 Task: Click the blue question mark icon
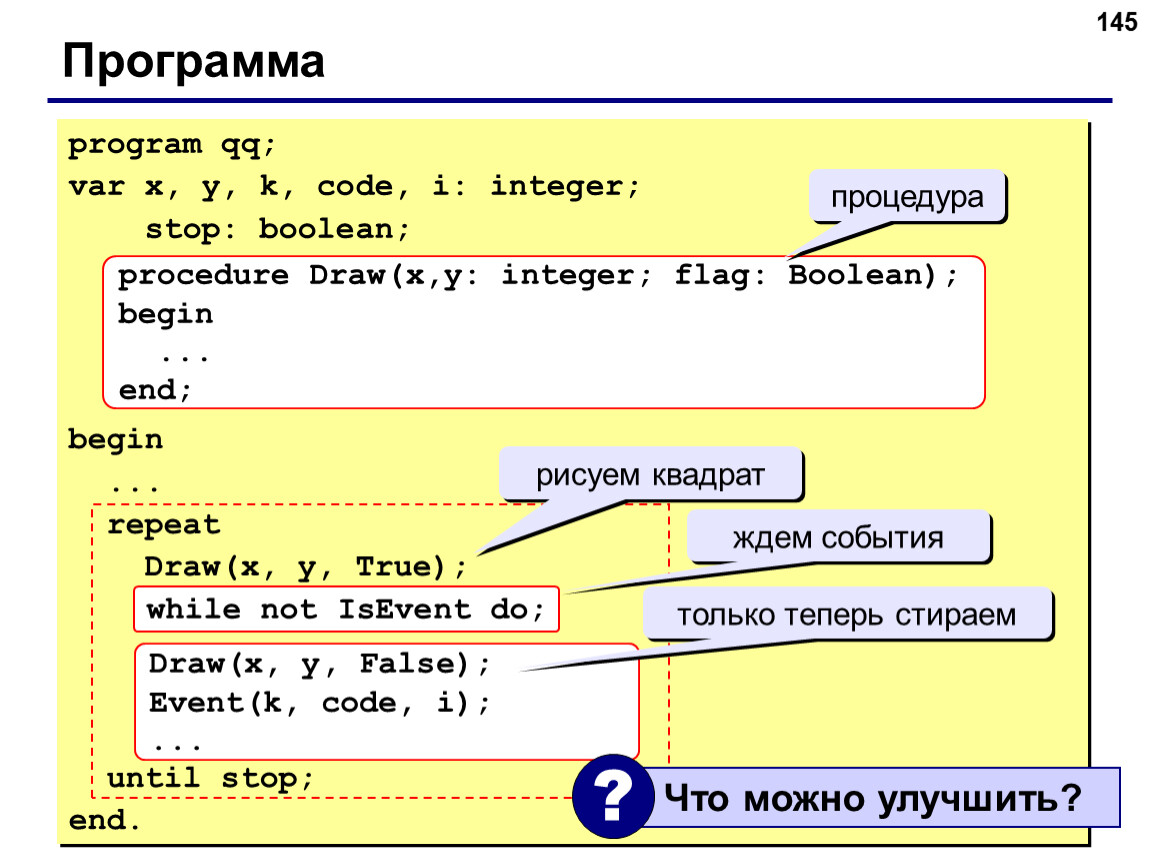coord(613,797)
